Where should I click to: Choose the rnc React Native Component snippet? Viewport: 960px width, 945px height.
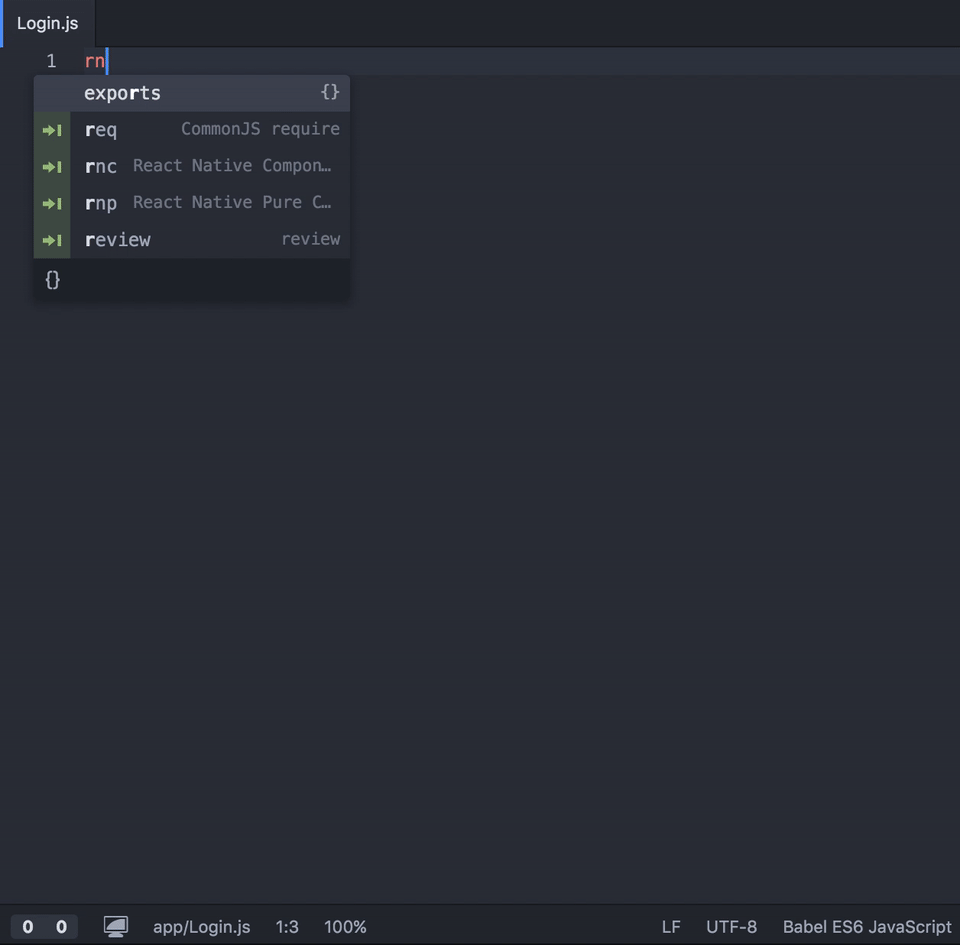click(x=192, y=166)
